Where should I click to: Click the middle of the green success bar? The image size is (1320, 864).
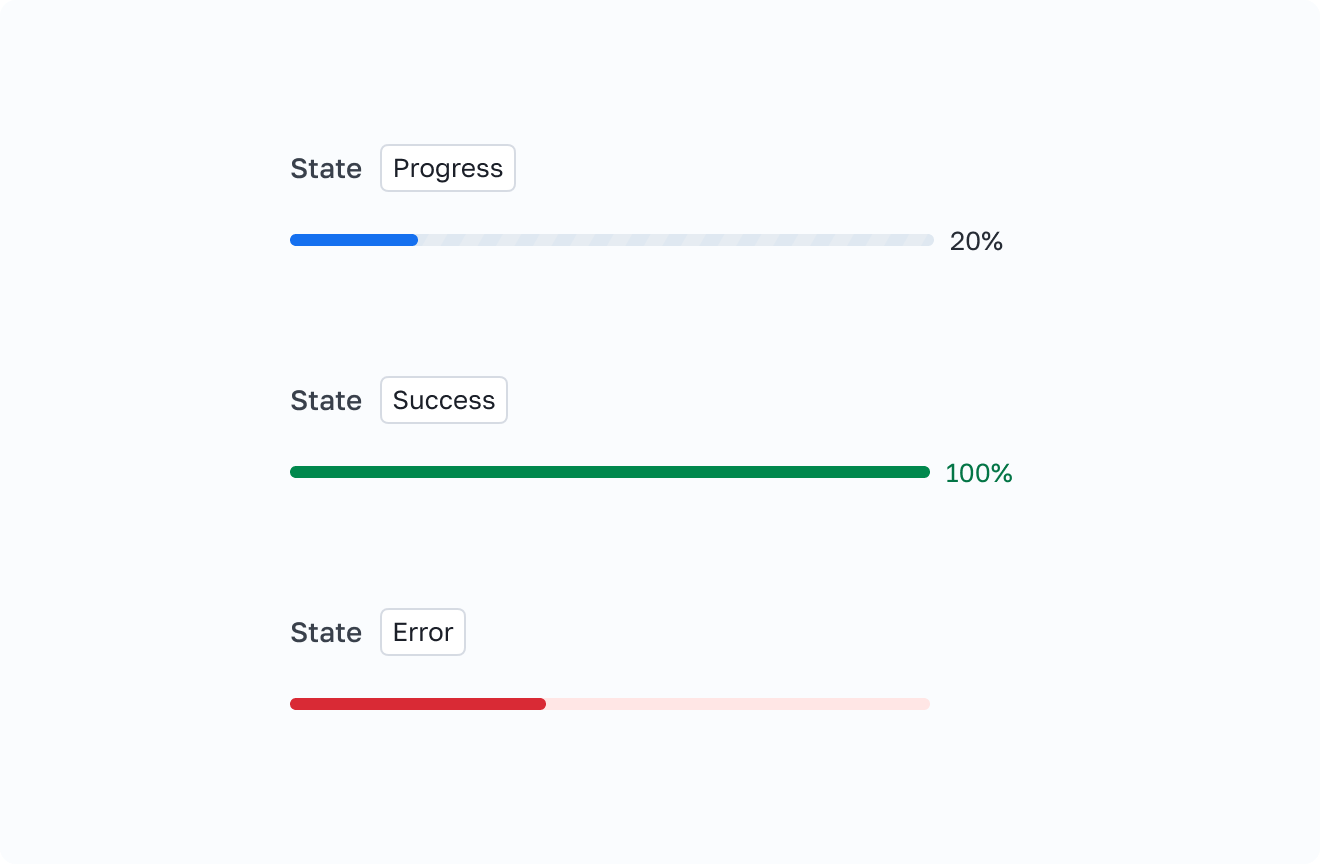tap(610, 472)
